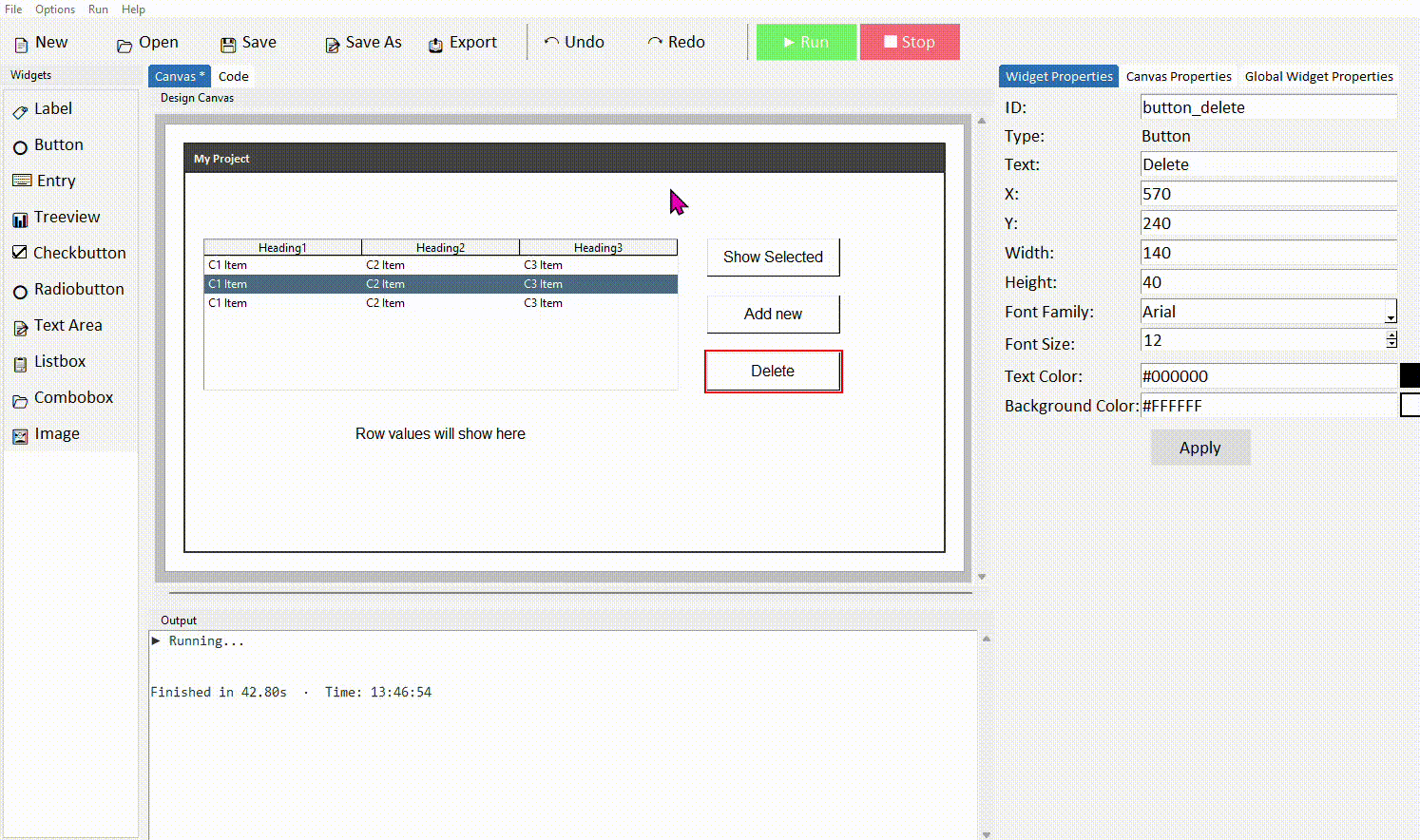Select the Checkbutton widget
The width and height of the screenshot is (1420, 840).
78,253
